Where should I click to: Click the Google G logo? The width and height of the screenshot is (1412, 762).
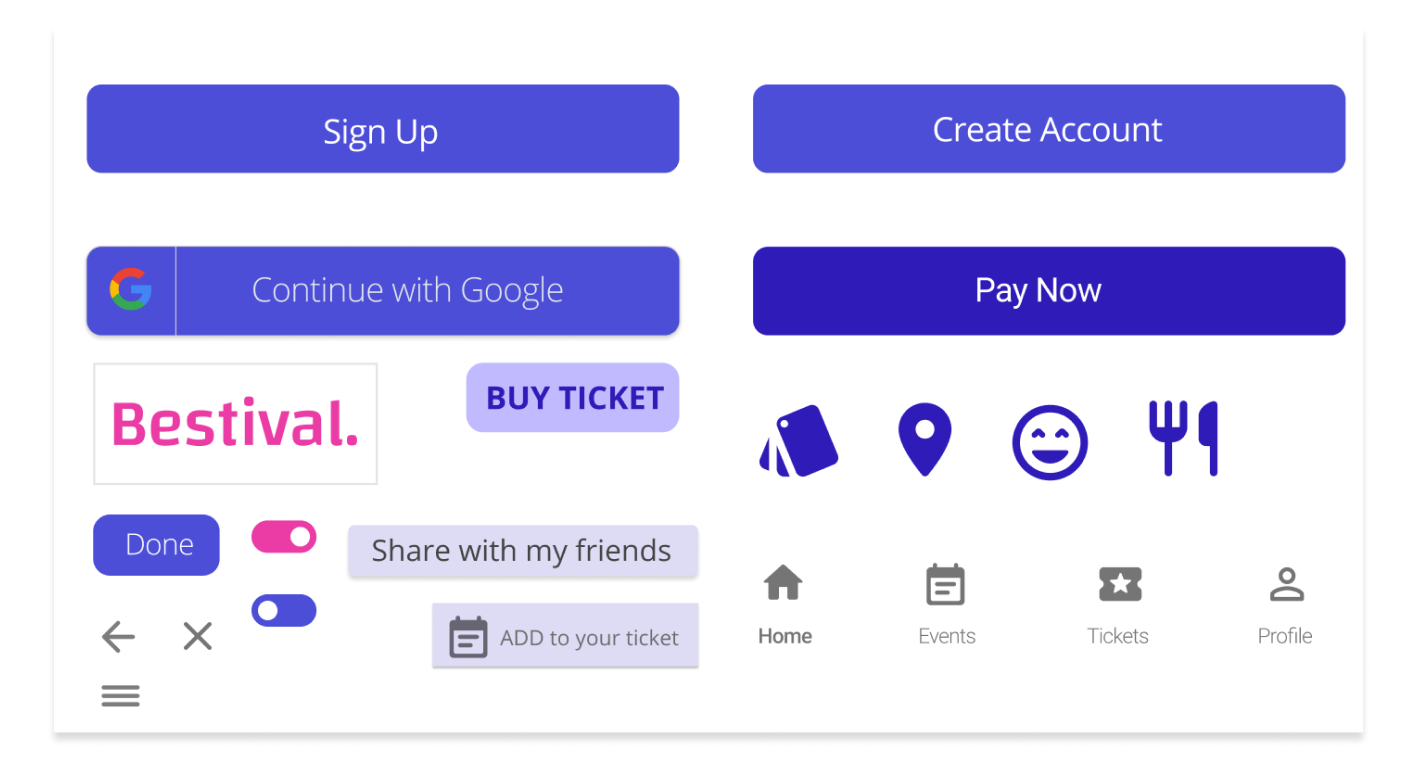pos(131,289)
